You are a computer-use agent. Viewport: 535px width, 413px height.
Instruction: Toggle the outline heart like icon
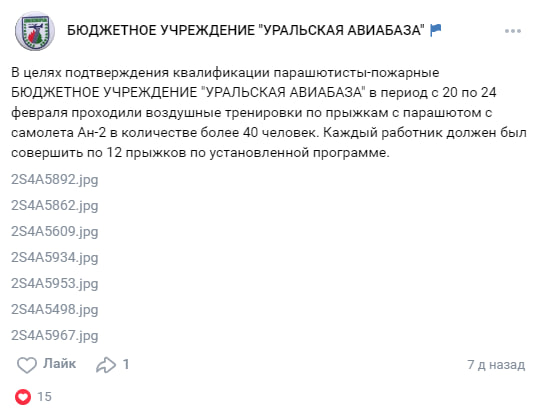tap(27, 365)
